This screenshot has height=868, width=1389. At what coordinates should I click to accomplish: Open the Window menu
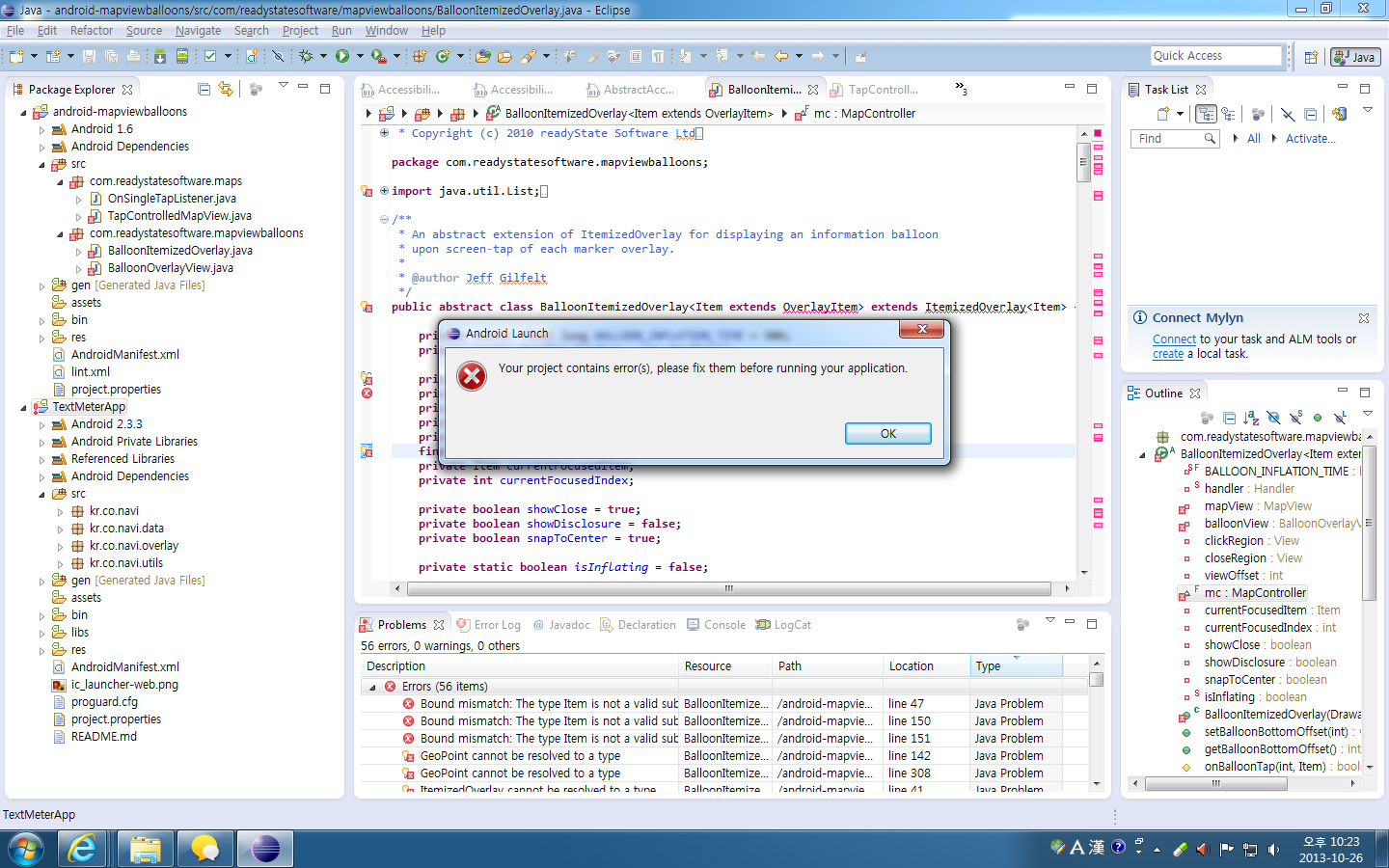tap(386, 31)
